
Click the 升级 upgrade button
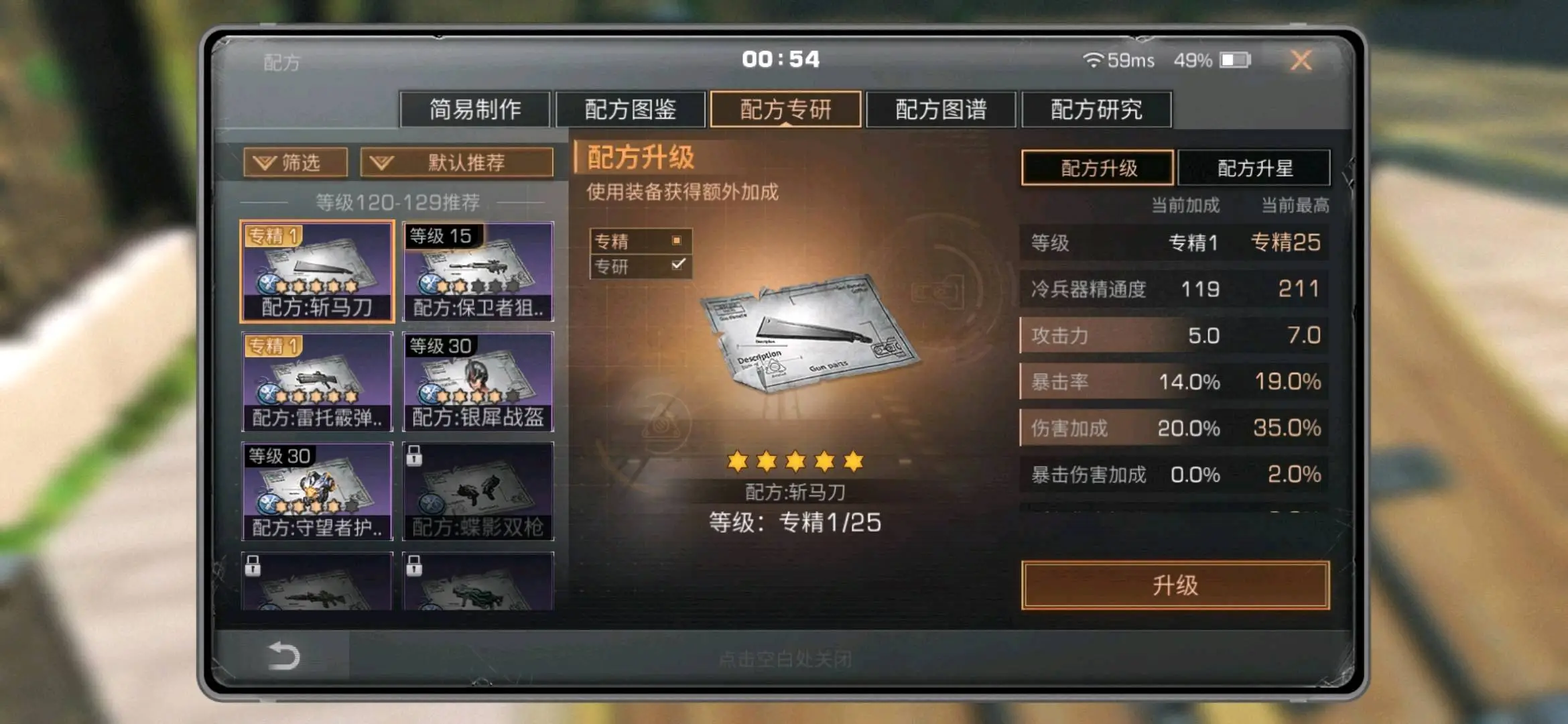pos(1175,585)
